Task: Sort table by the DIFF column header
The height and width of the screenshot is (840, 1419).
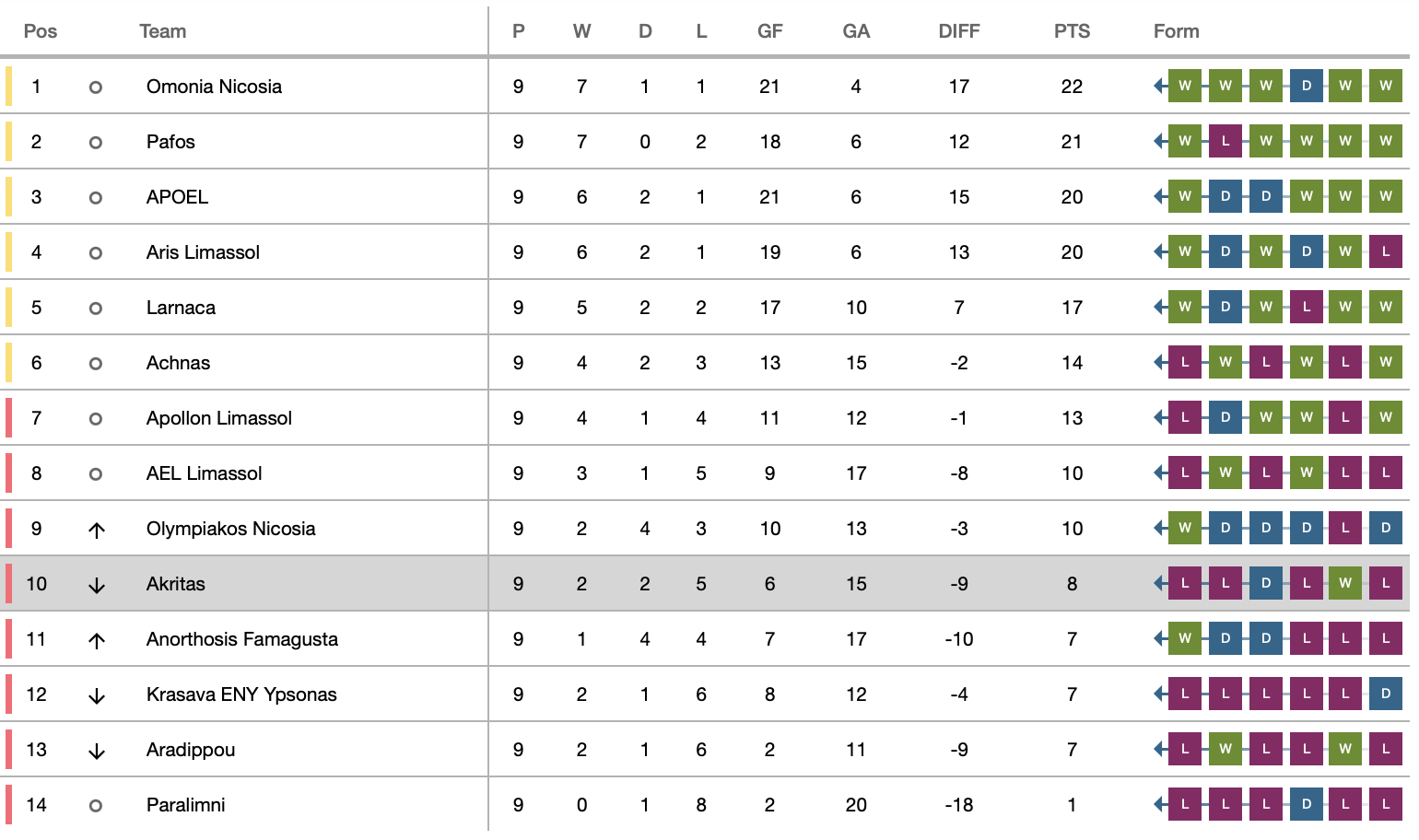Action: tap(958, 31)
